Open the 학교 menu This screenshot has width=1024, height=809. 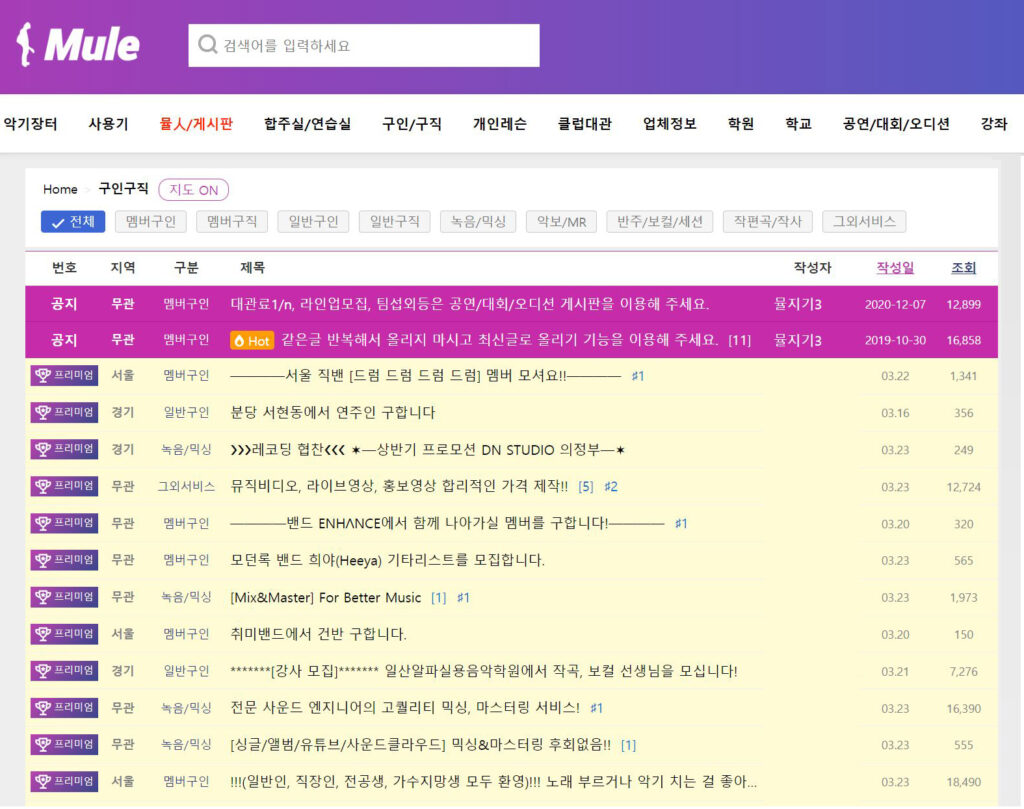click(x=798, y=123)
